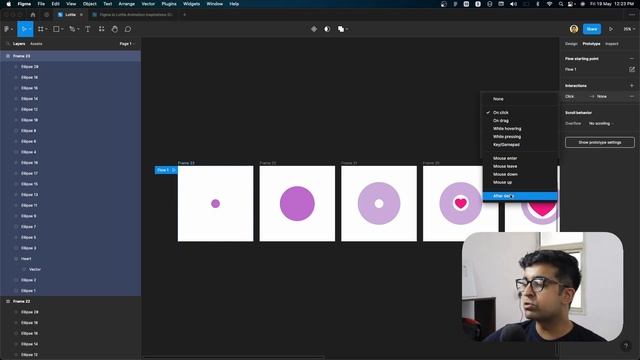Screen dimensions: 640x360
Task: Click Show prototype settings button
Action: tap(600, 142)
